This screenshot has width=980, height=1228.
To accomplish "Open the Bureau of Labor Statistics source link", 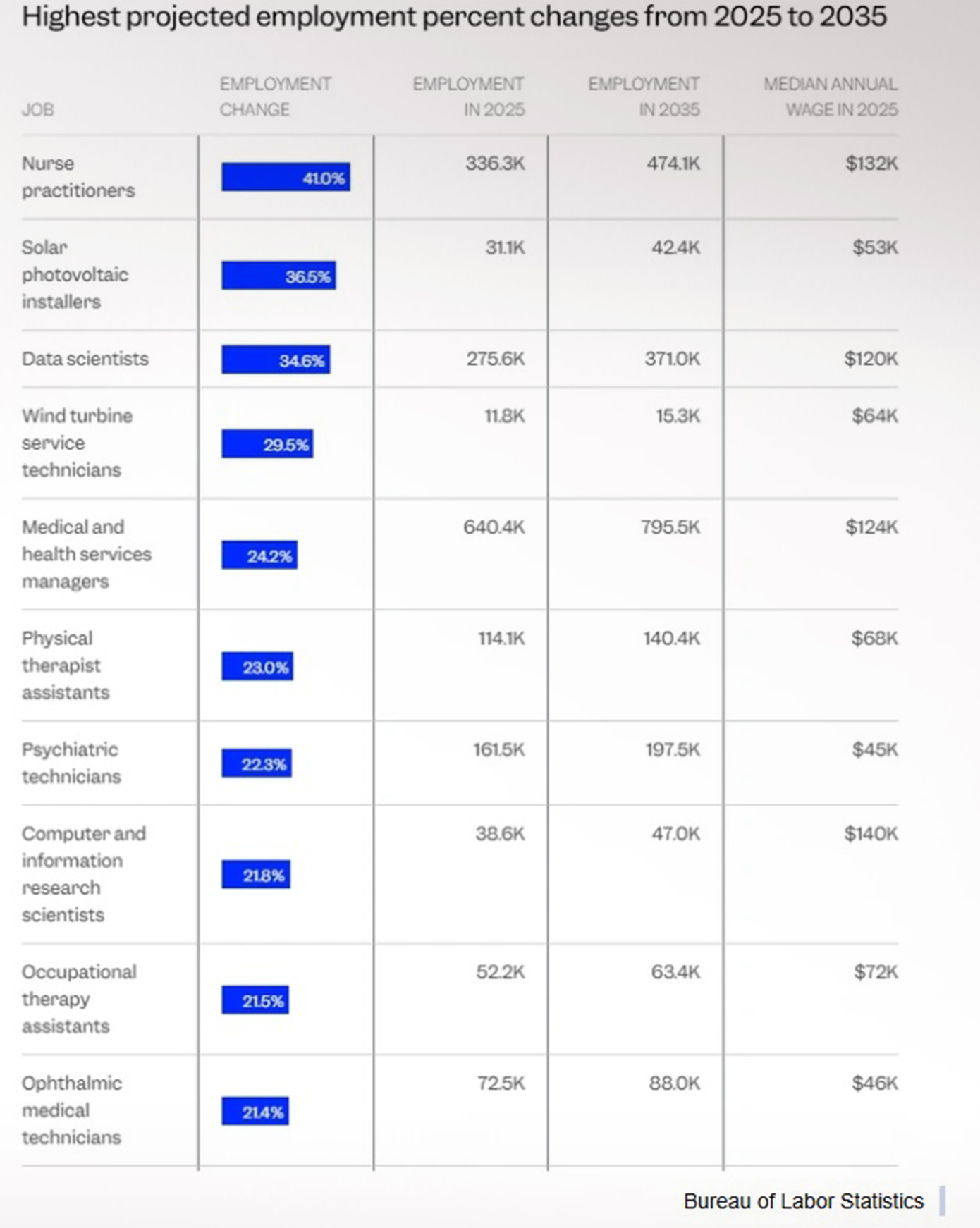I will (804, 1201).
